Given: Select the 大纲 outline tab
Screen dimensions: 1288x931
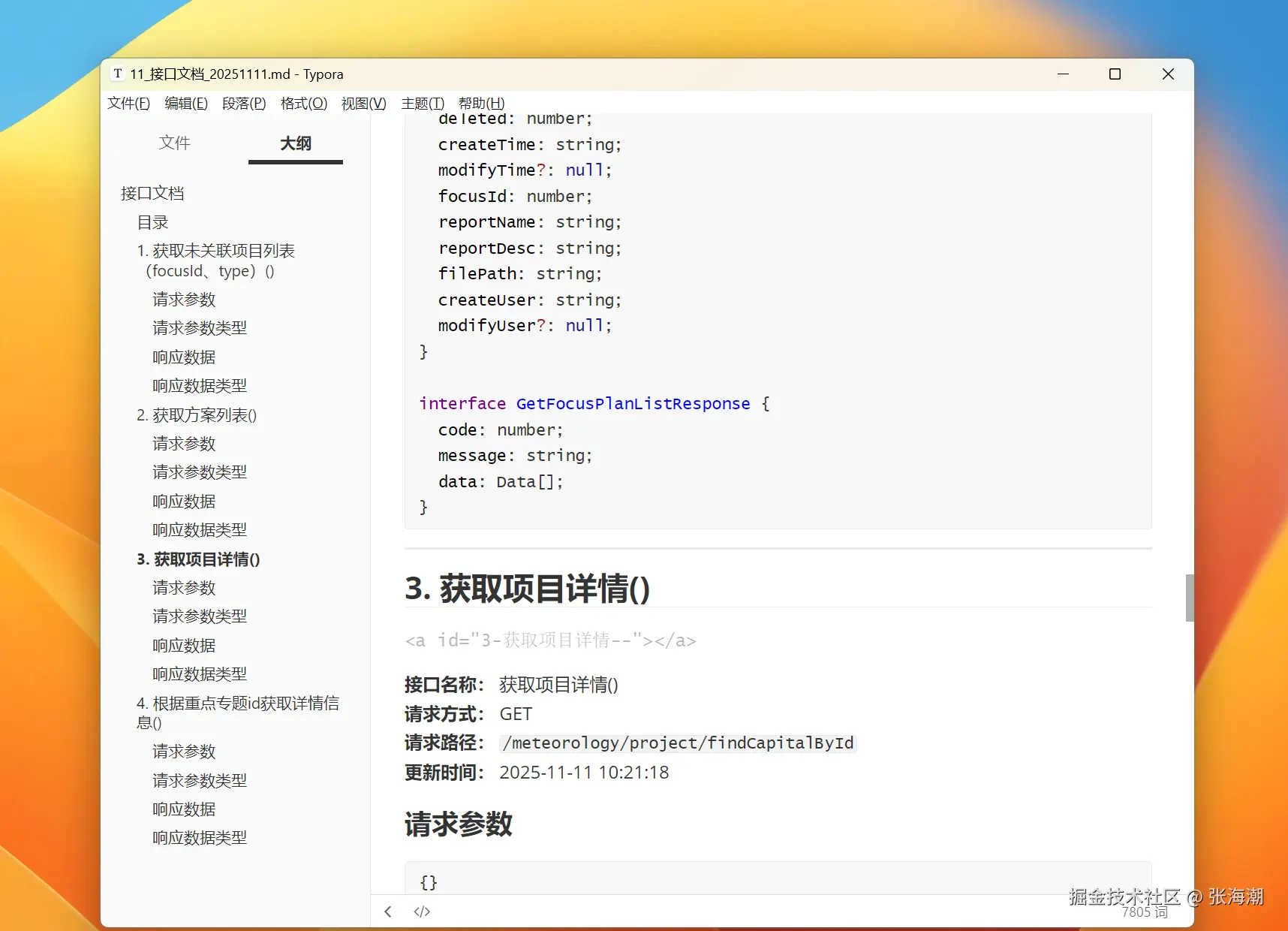Looking at the screenshot, I should point(295,143).
